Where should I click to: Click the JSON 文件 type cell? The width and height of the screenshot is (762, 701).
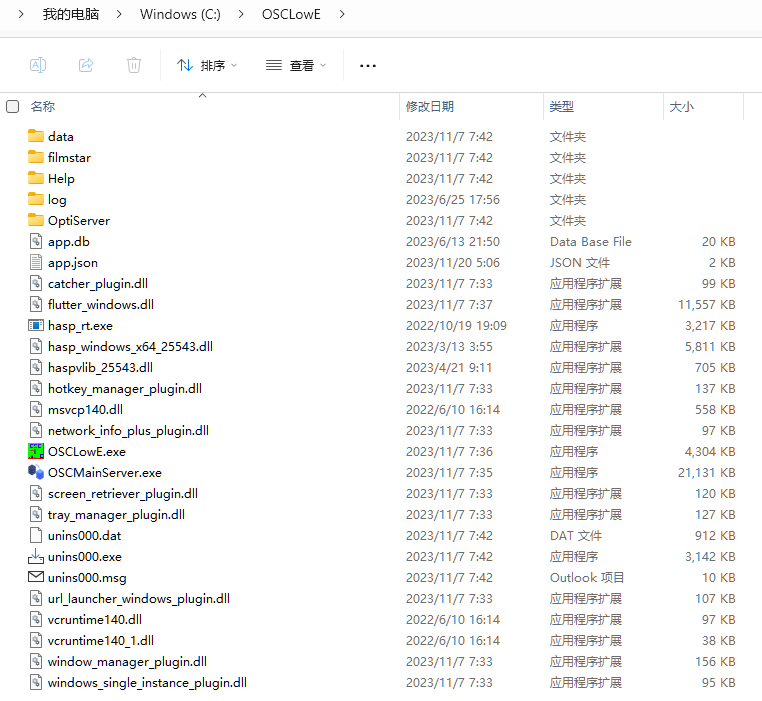pyautogui.click(x=580, y=263)
